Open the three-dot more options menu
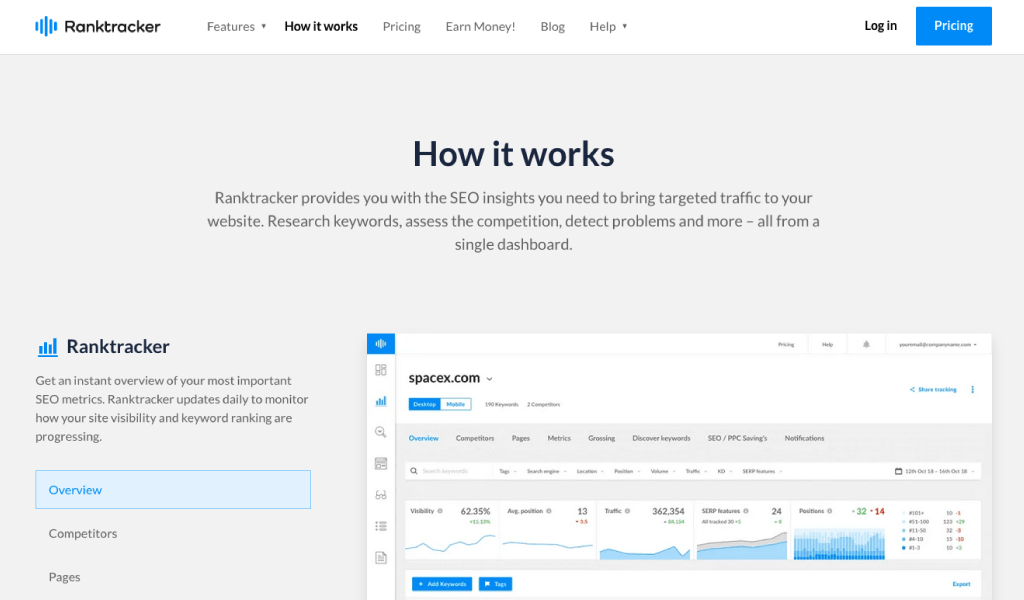The width and height of the screenshot is (1024, 600). pyautogui.click(x=972, y=389)
